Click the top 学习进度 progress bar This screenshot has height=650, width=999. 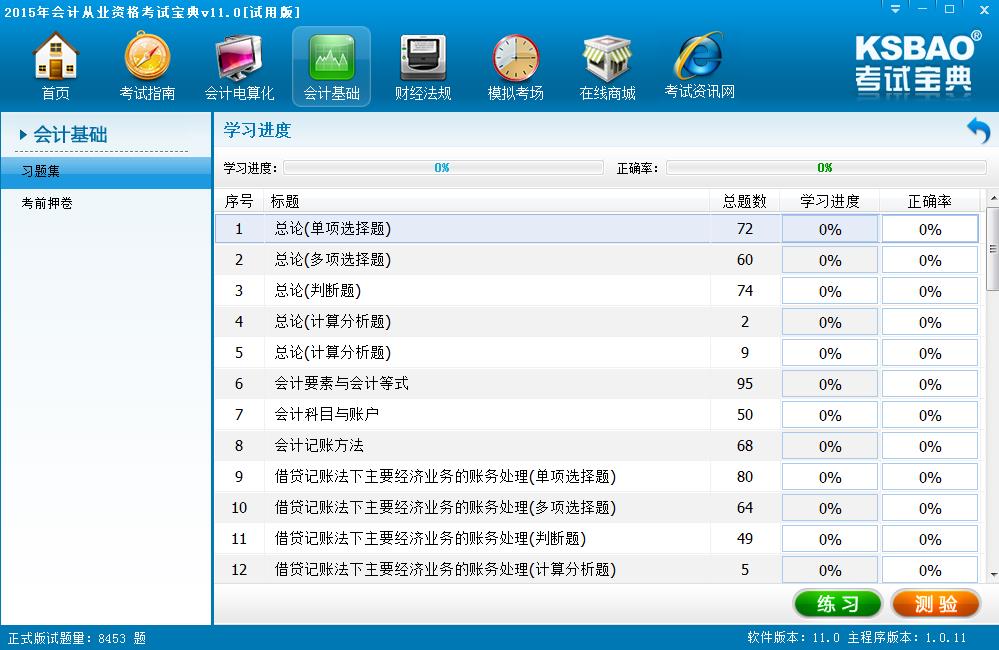(441, 168)
